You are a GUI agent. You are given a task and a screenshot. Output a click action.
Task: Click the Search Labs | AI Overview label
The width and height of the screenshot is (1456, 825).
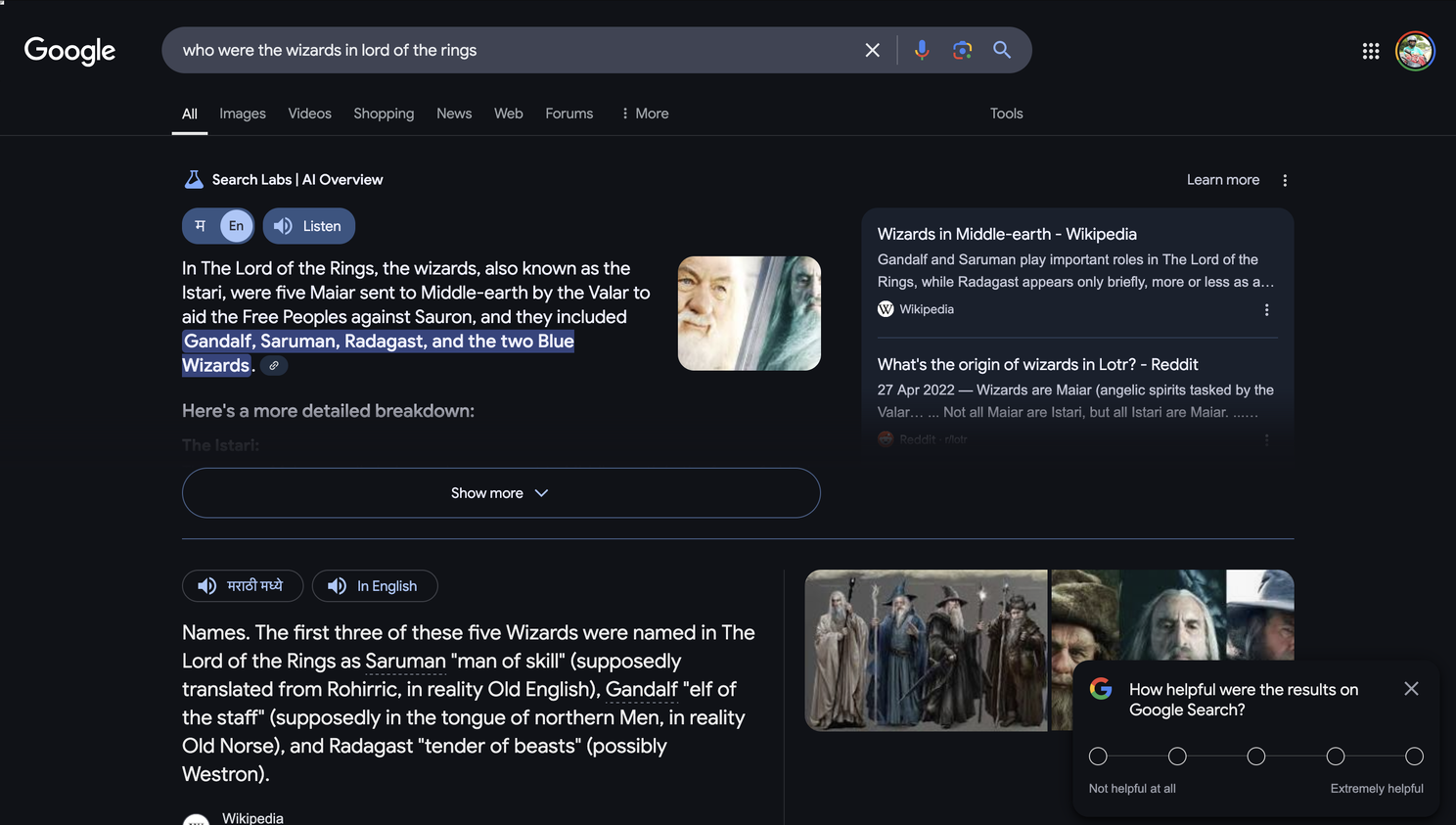297,179
